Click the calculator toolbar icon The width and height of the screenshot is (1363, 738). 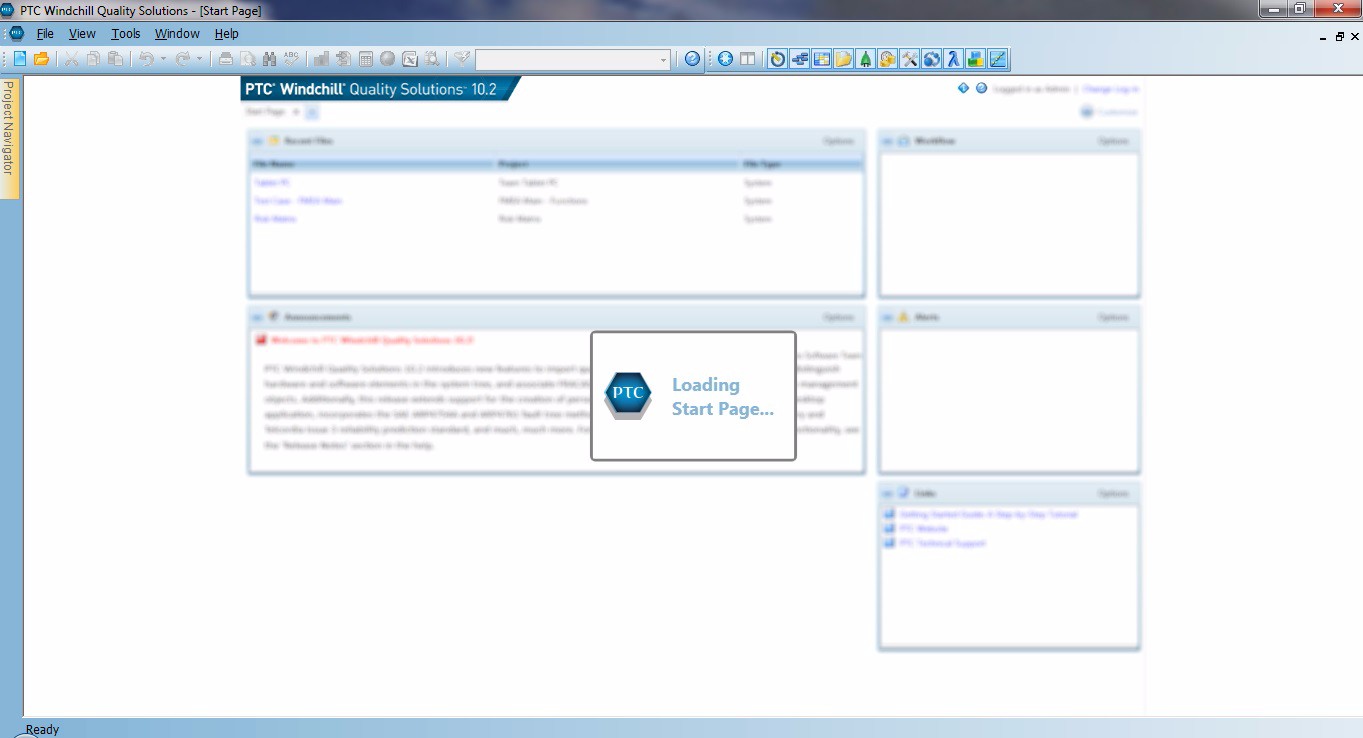(x=365, y=59)
